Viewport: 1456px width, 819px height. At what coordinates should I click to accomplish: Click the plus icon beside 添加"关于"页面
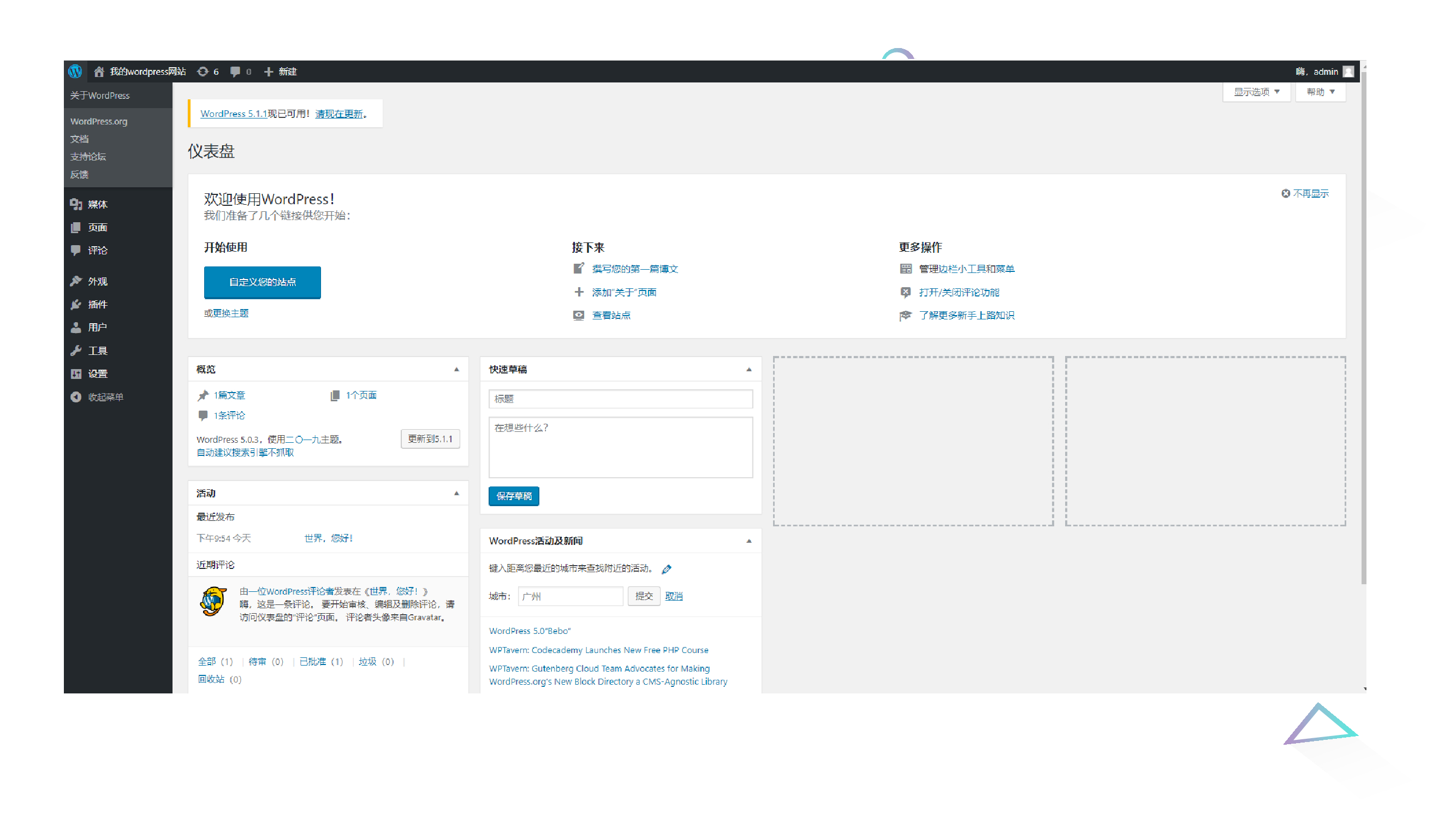pos(578,292)
